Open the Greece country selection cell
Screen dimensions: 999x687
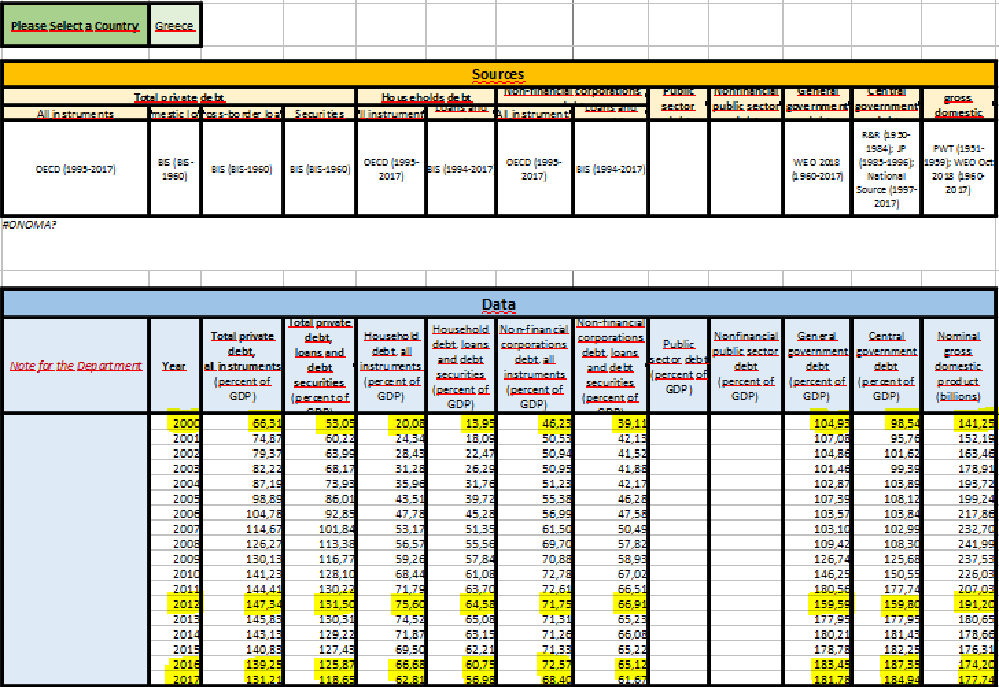coord(174,26)
